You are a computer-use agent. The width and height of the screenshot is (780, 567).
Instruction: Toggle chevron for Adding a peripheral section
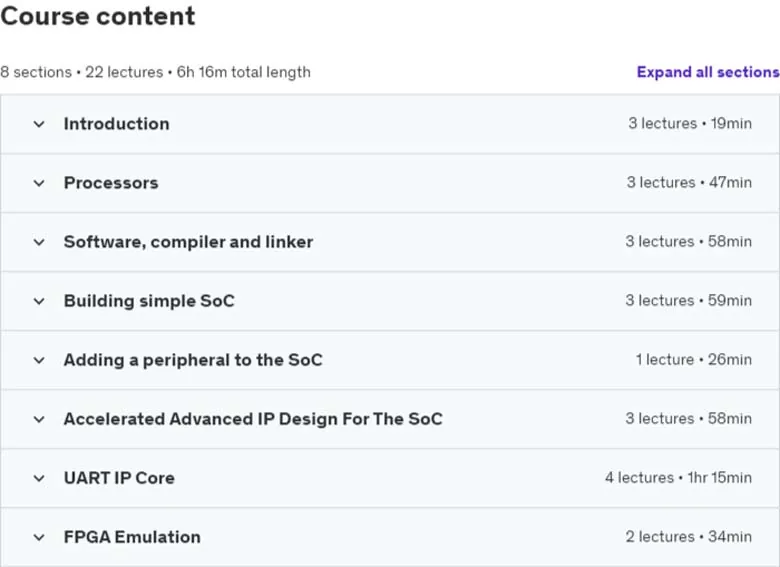pos(39,360)
